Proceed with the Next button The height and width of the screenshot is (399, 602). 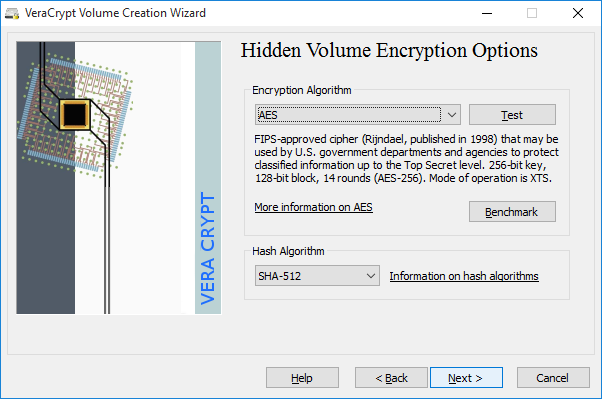[466, 378]
